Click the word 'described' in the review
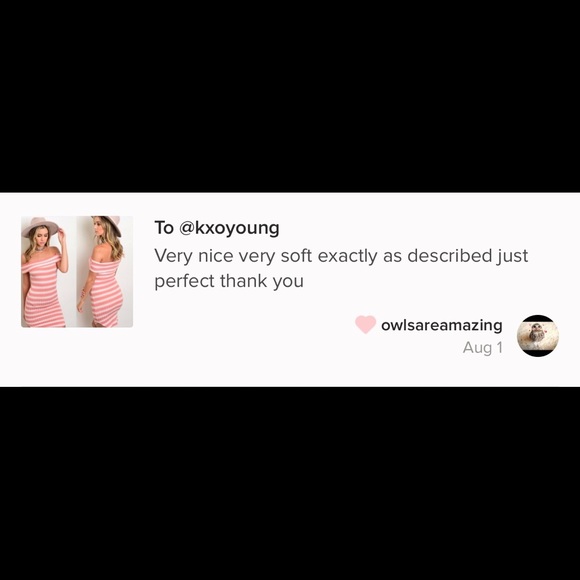Viewport: 580px width, 580px height. coord(449,256)
